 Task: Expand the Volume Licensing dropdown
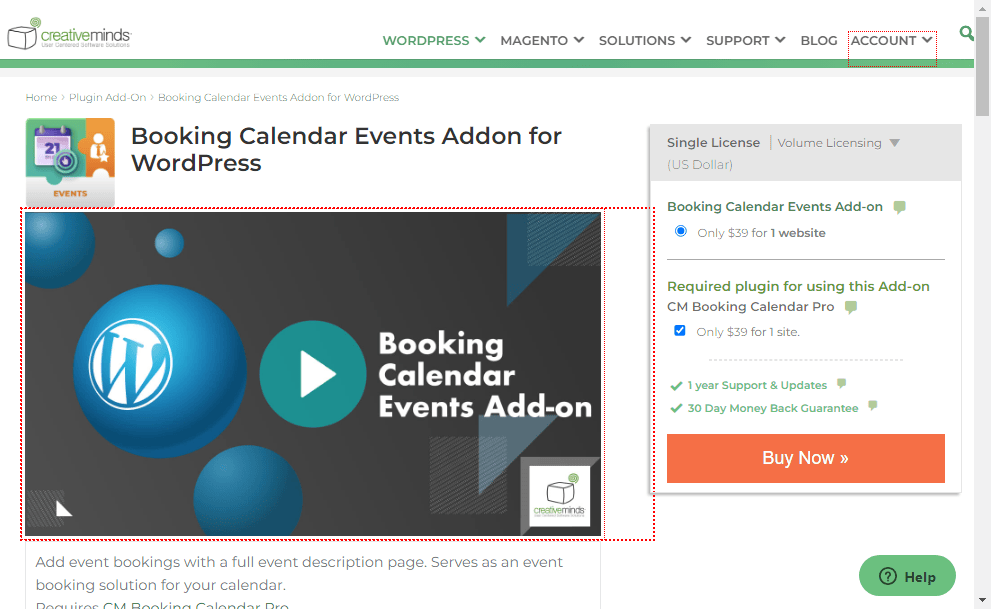[838, 143]
